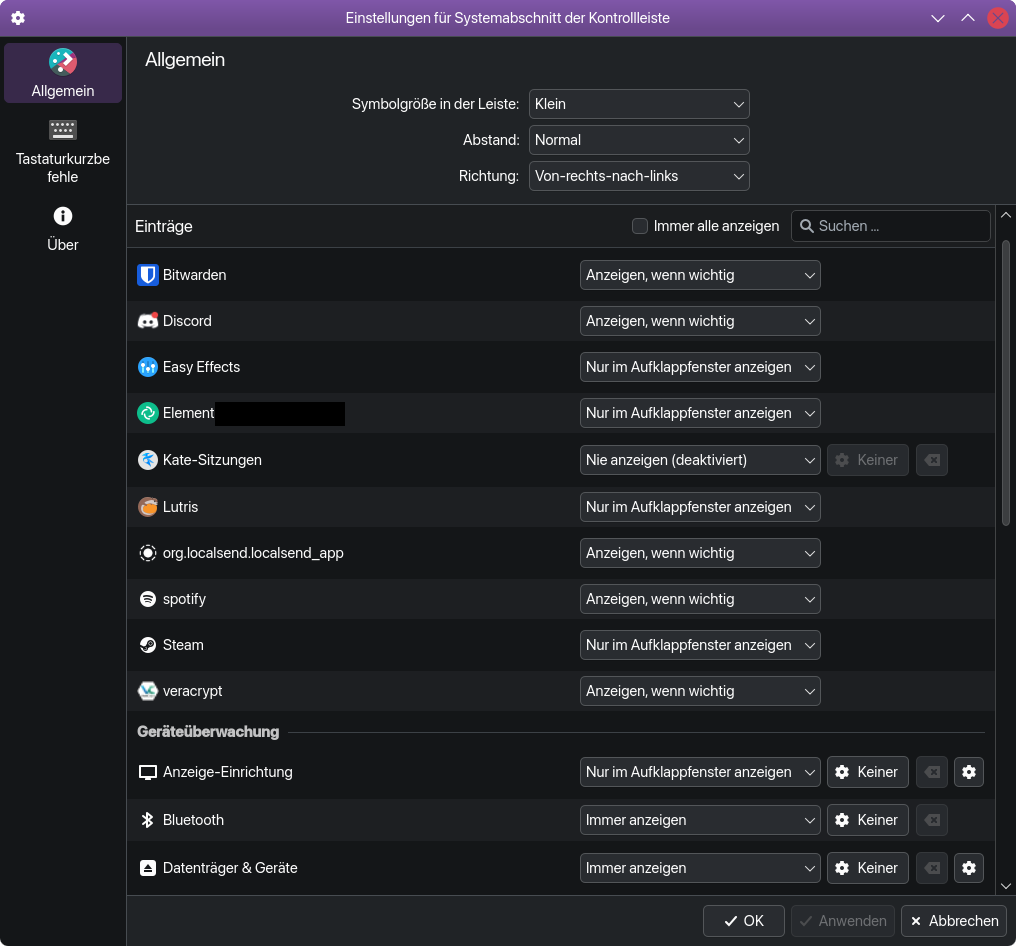Open configuration gear for Anzeige-Einrichtung
This screenshot has width=1016, height=946.
coord(969,772)
